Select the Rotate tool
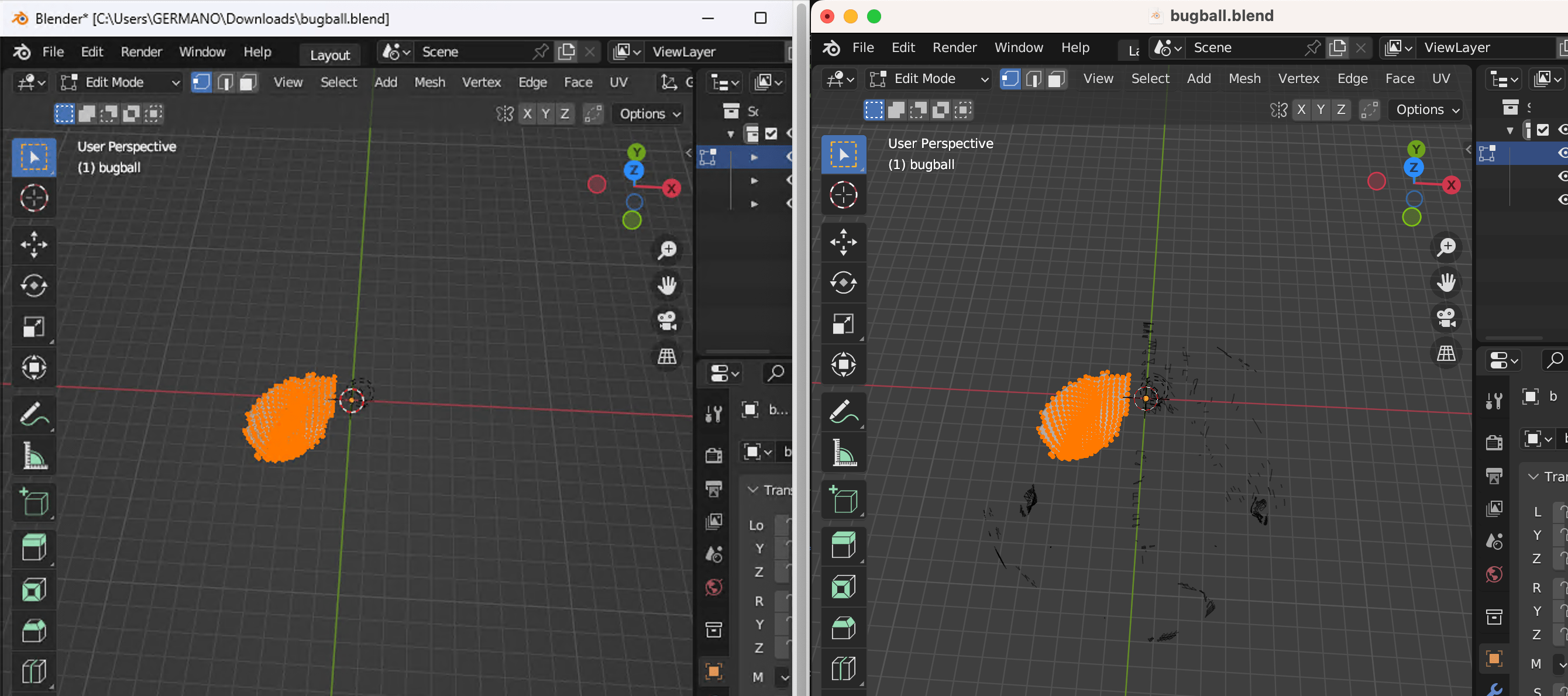Viewport: 1568px width, 696px height. click(x=34, y=286)
